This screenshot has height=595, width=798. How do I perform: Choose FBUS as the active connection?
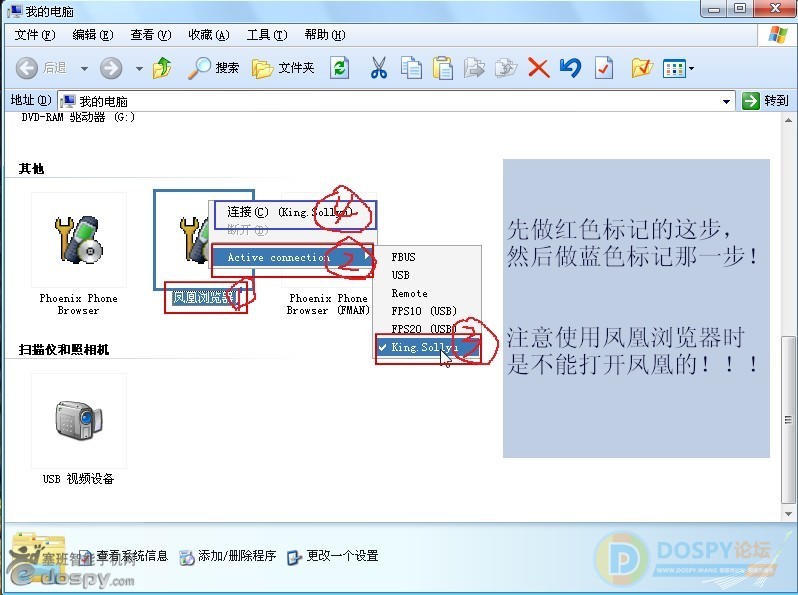(403, 257)
